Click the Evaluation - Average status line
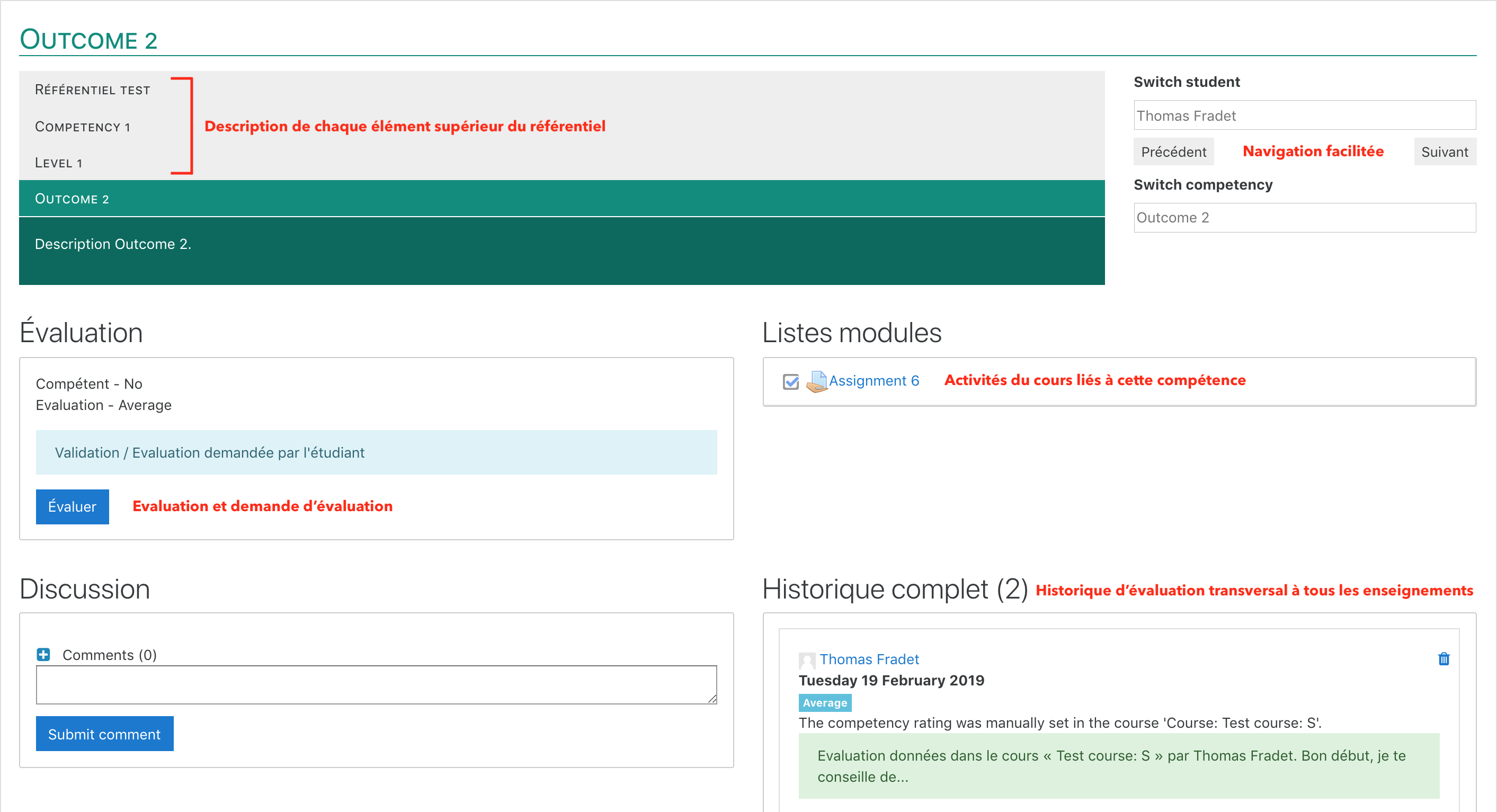Screen dimensions: 1497x812 tap(103, 405)
